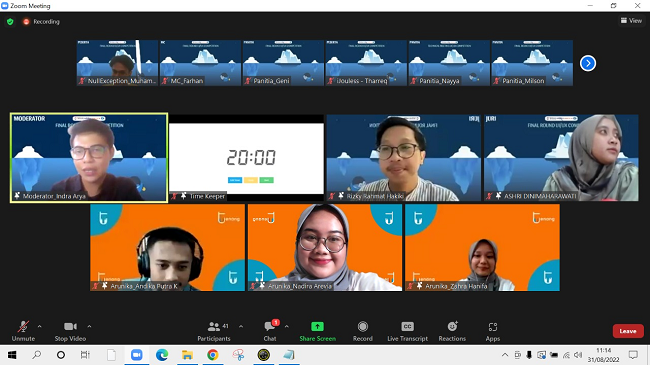Leave the meeting
The height and width of the screenshot is (365, 650).
[628, 331]
